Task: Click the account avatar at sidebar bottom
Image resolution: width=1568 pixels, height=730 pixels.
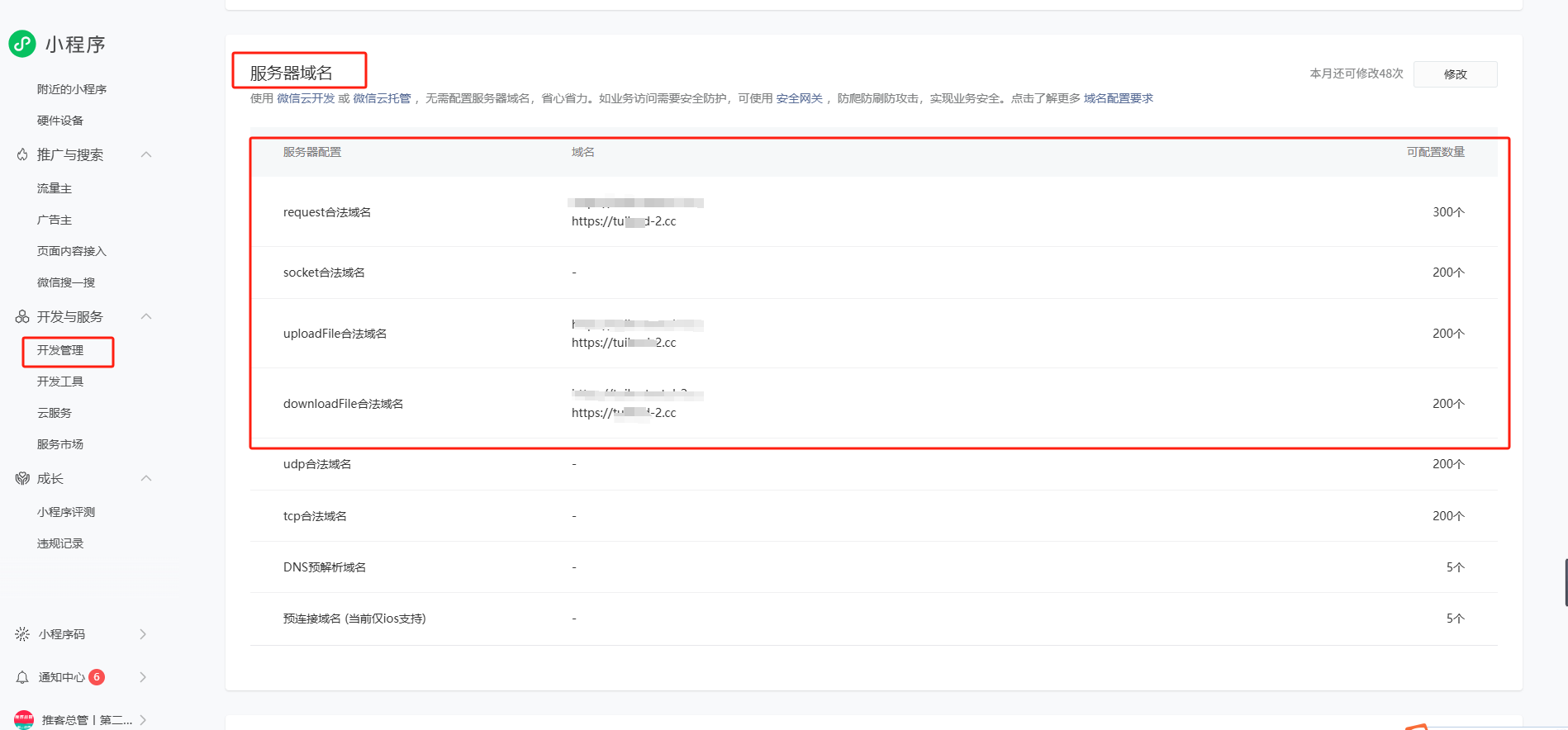Action: click(24, 719)
